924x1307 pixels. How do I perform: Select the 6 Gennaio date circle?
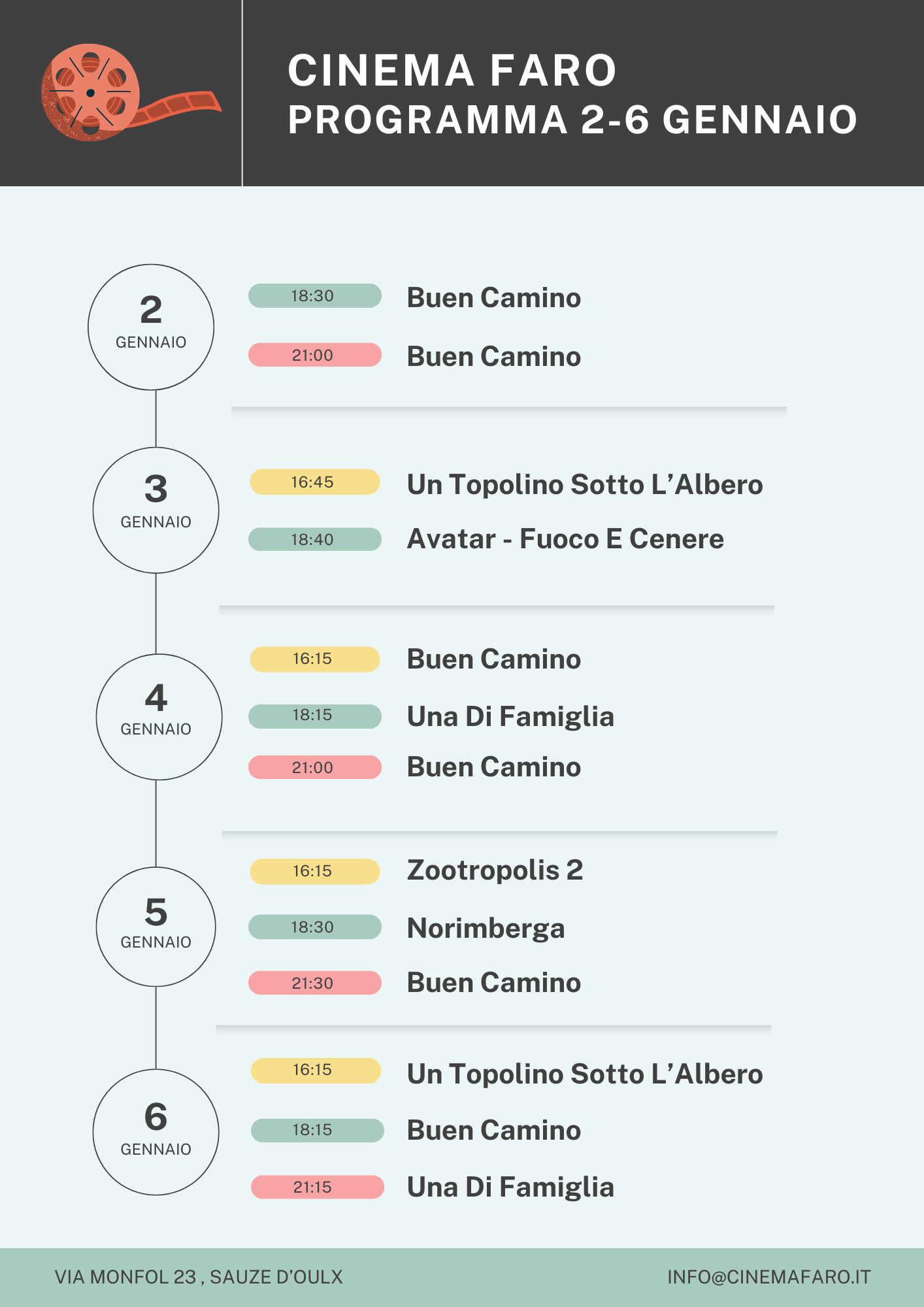point(156,1132)
